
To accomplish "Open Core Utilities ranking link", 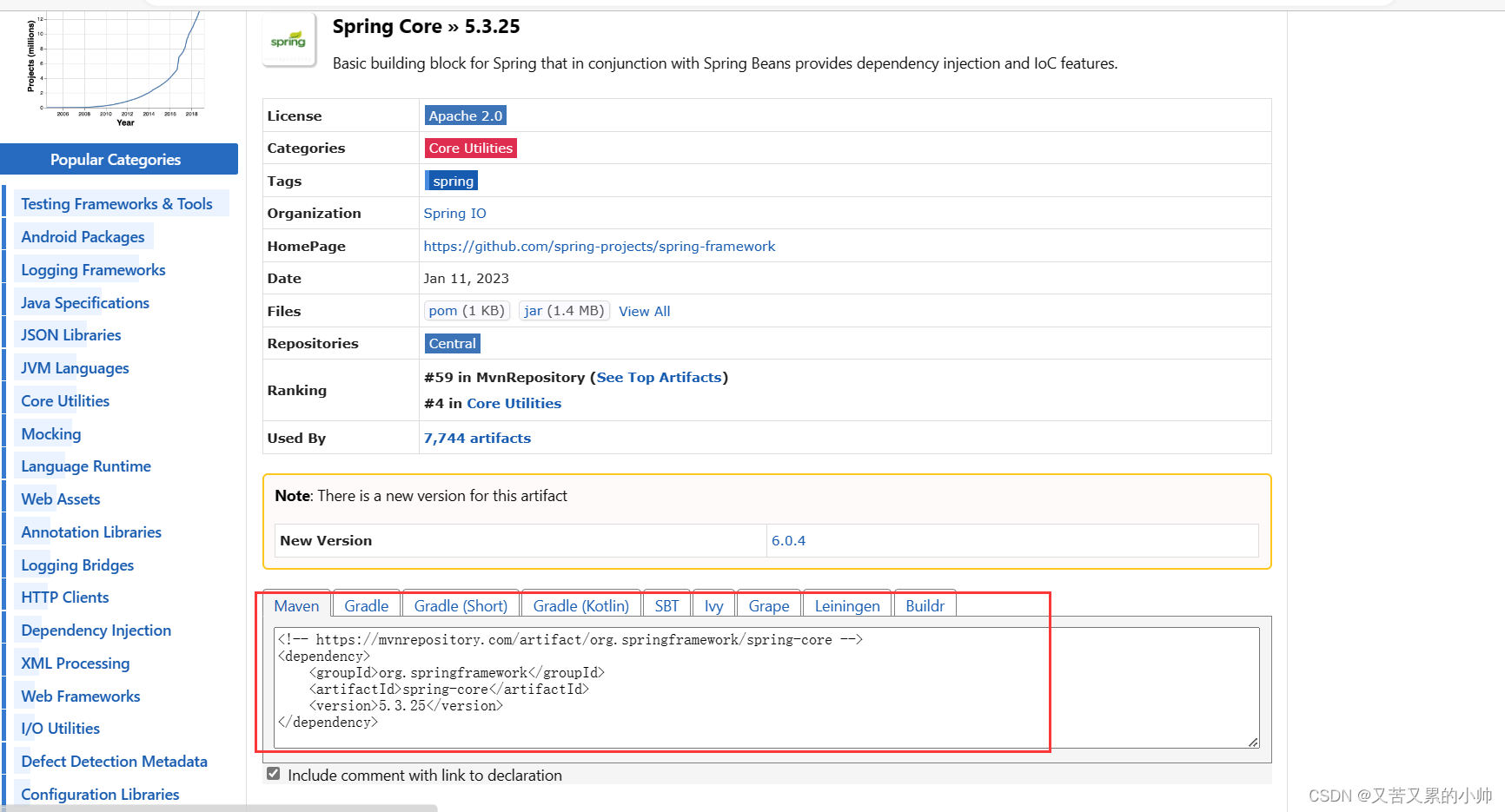I will [x=514, y=403].
